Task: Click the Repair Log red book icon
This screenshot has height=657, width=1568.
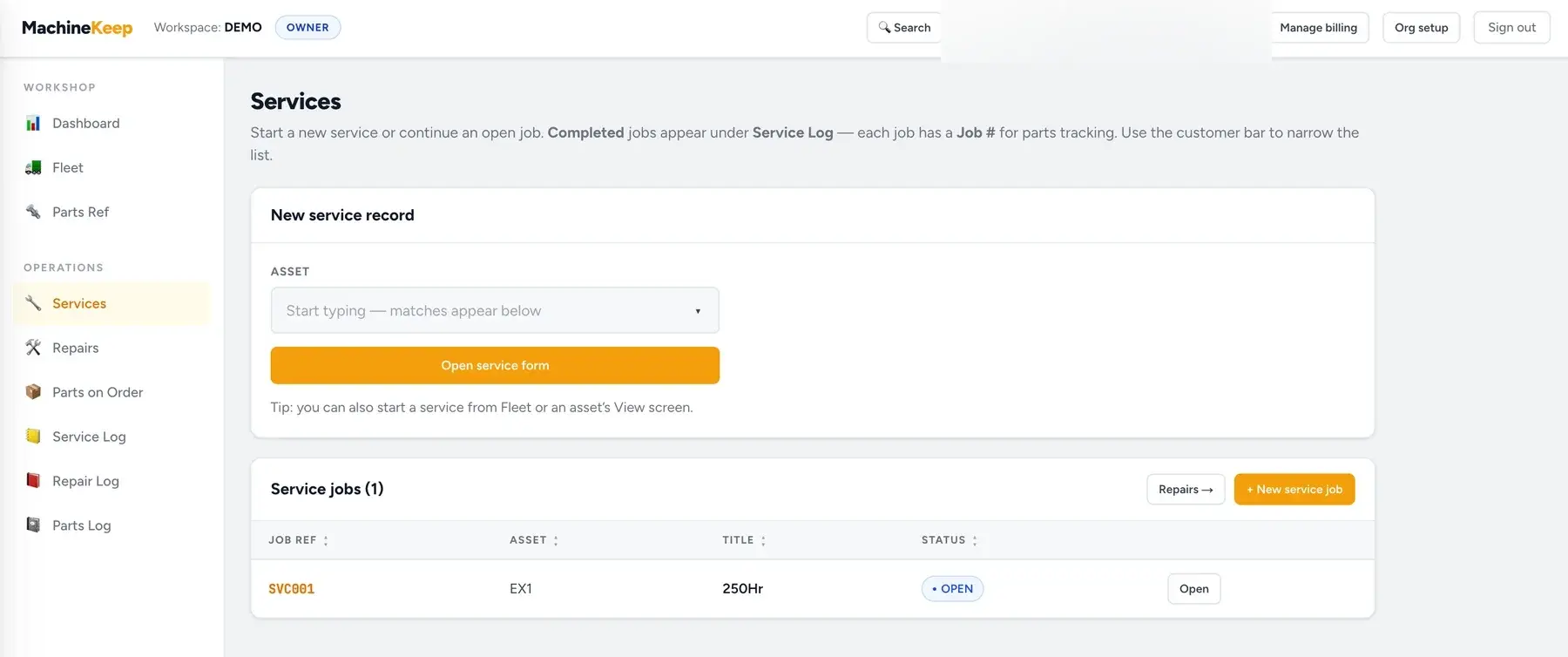Action: point(33,481)
